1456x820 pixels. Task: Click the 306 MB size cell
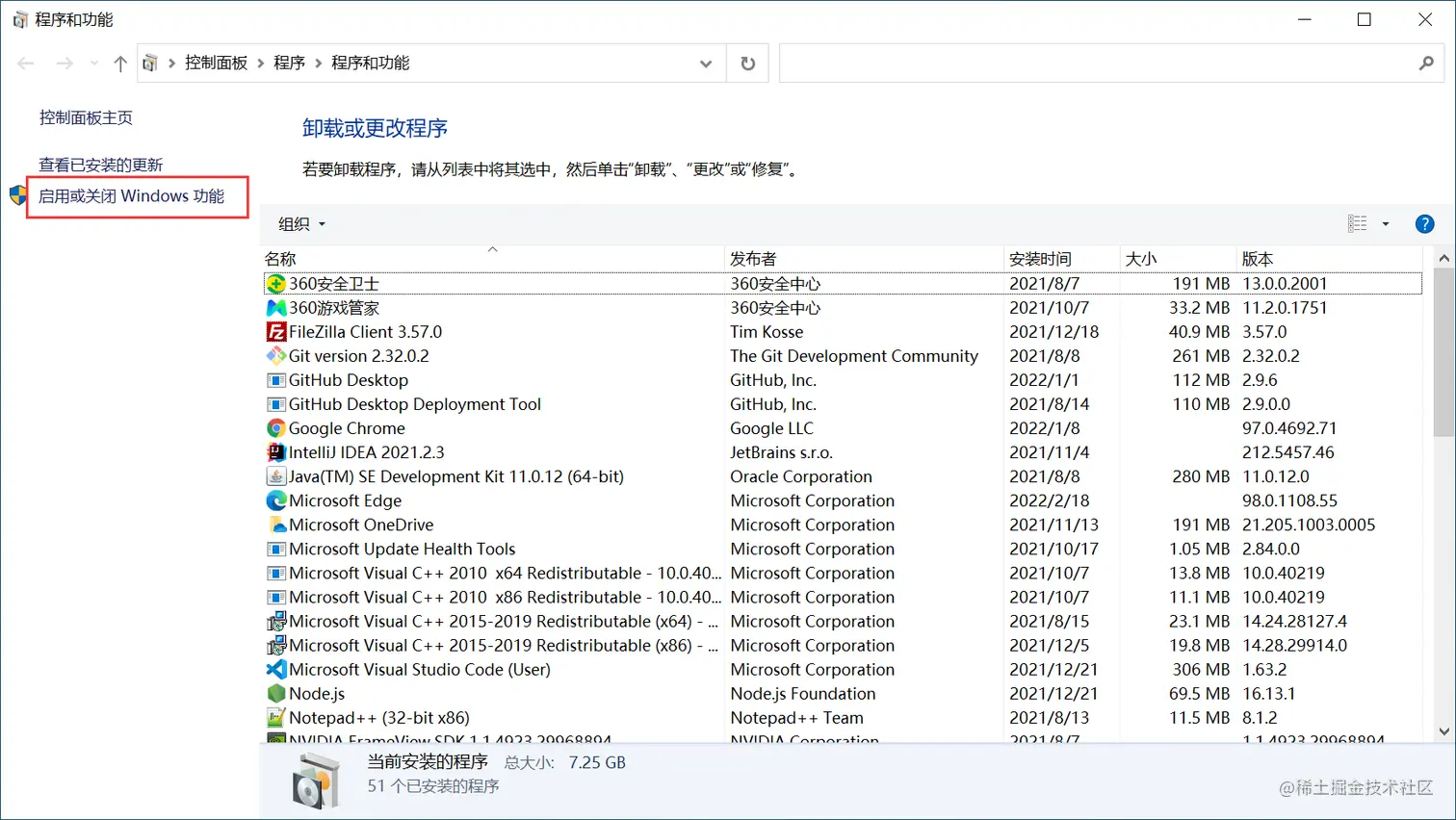[x=1201, y=669]
